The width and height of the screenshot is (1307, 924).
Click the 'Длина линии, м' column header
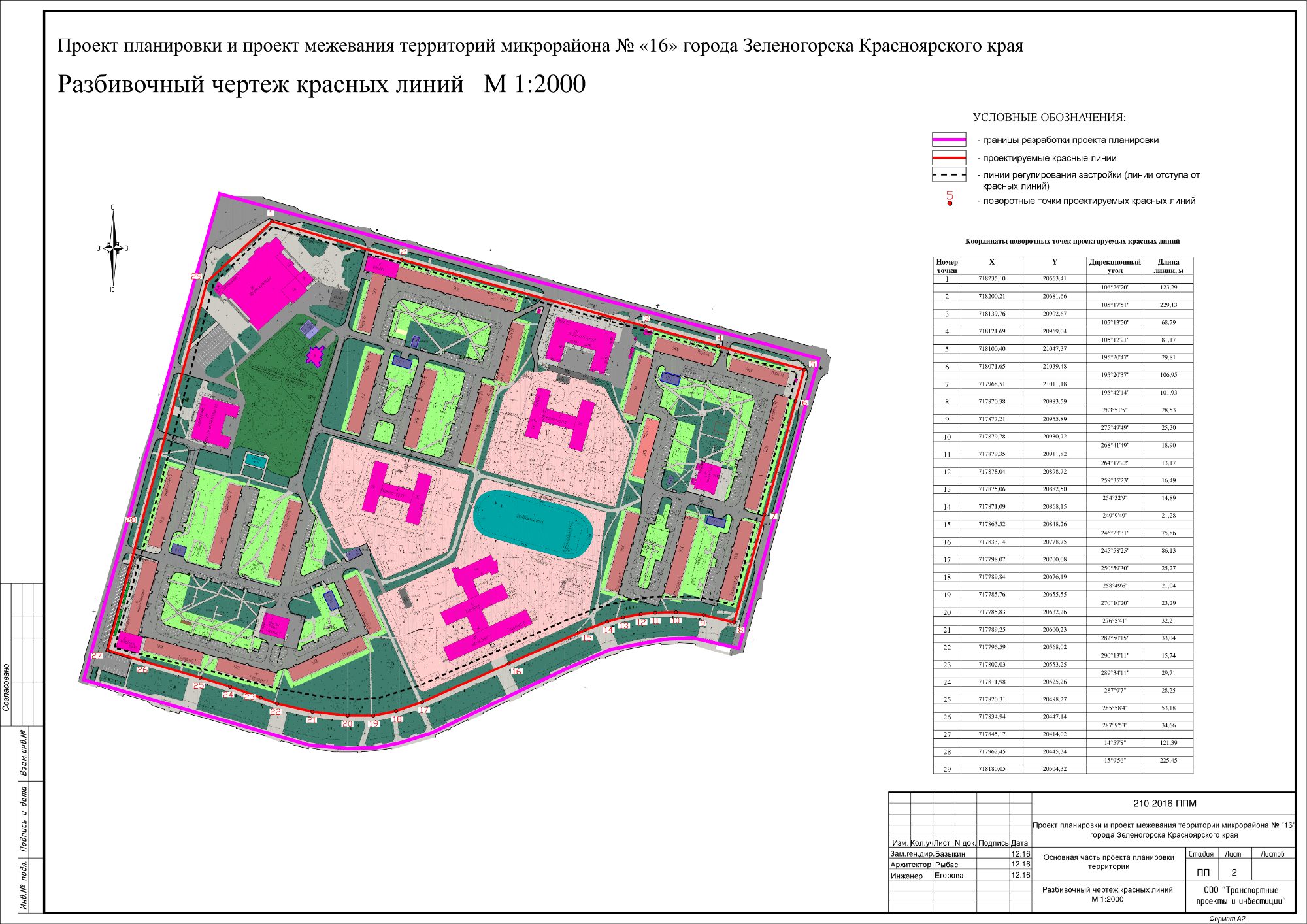coord(1168,266)
